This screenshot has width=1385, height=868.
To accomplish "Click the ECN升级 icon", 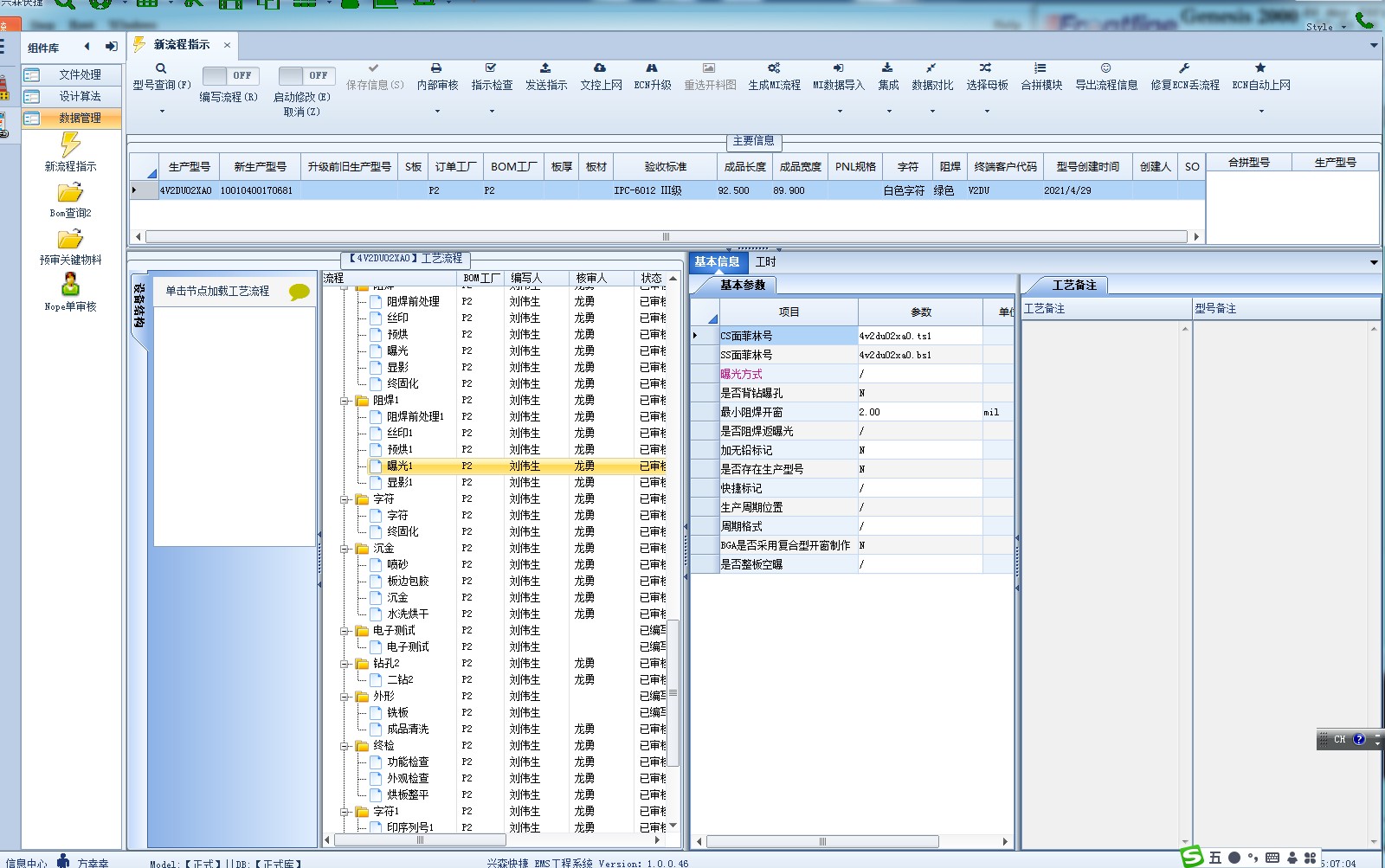I will pos(652,68).
